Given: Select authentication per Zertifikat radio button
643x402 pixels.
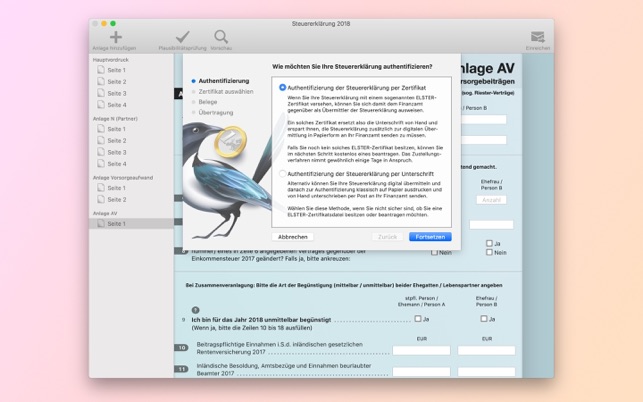Looking at the screenshot, I should [x=282, y=87].
